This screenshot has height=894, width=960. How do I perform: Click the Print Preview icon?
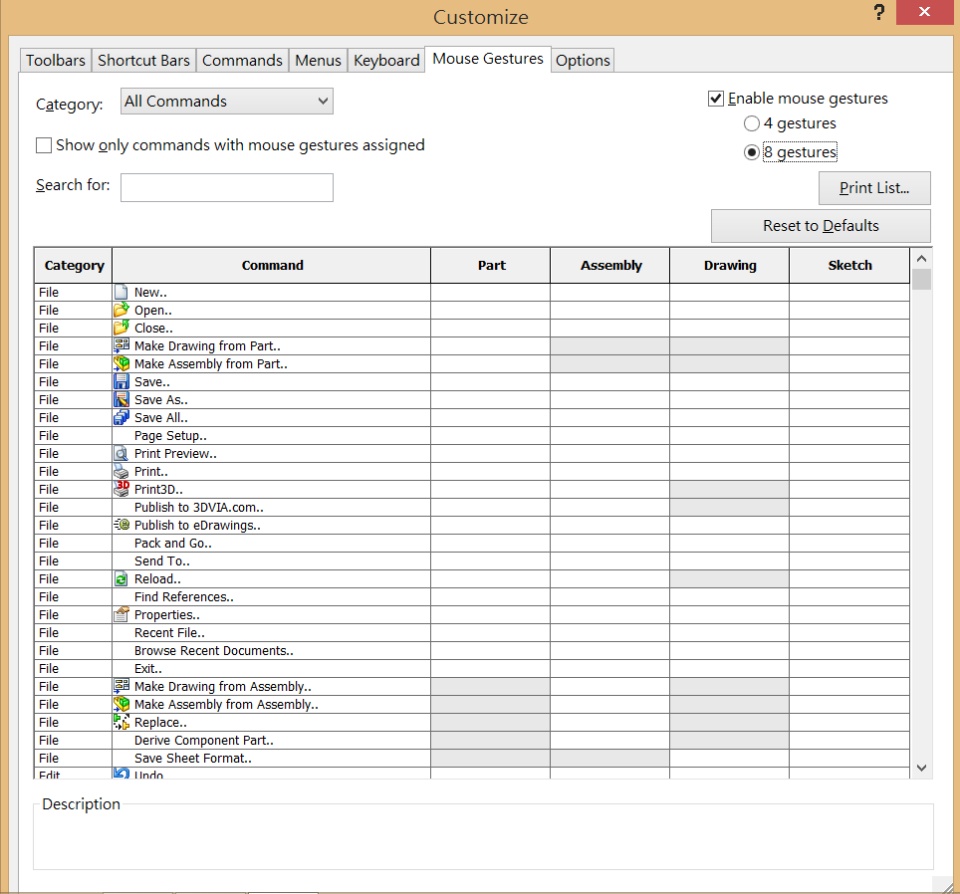pos(121,453)
